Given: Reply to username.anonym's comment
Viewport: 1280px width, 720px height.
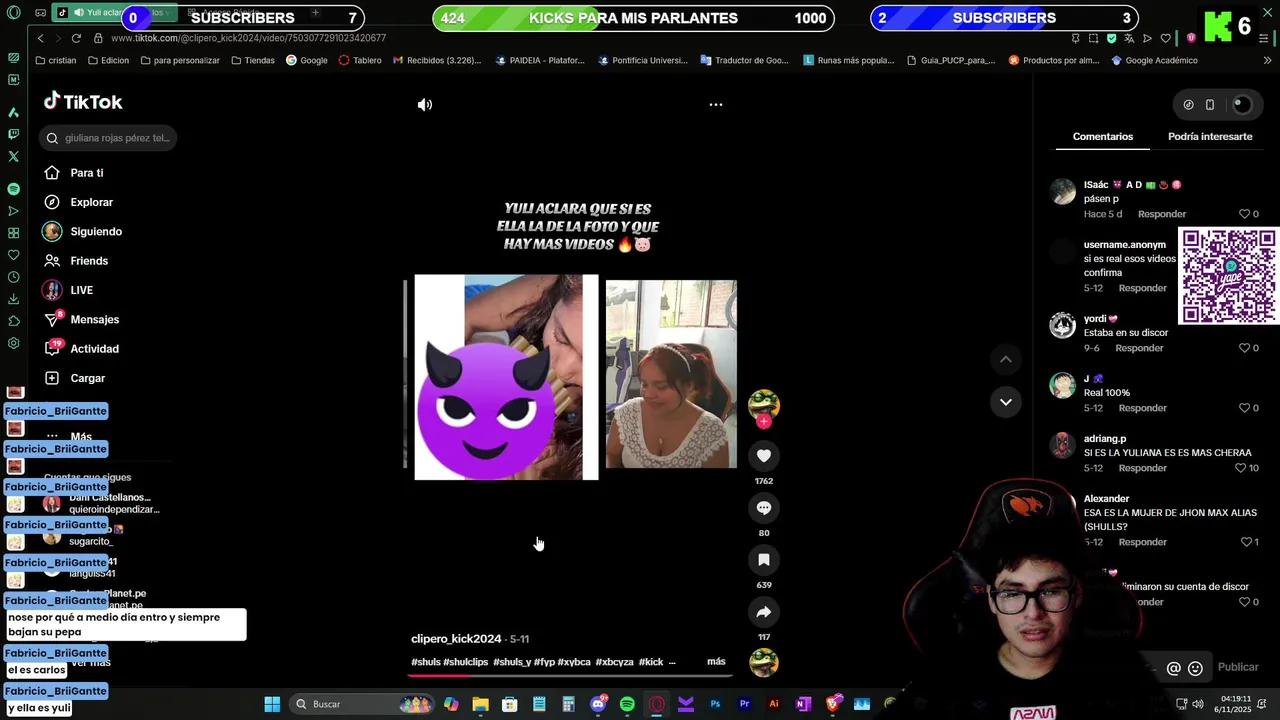Looking at the screenshot, I should [x=1143, y=288].
